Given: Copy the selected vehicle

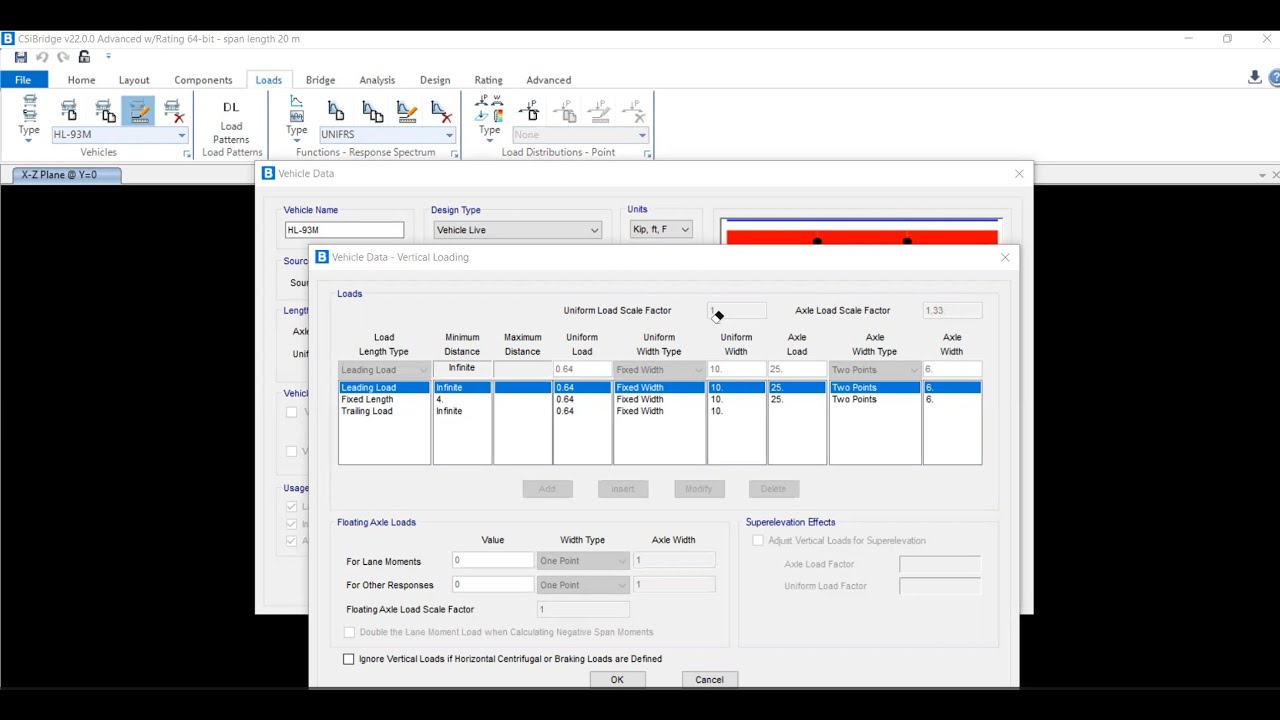Looking at the screenshot, I should (x=104, y=110).
